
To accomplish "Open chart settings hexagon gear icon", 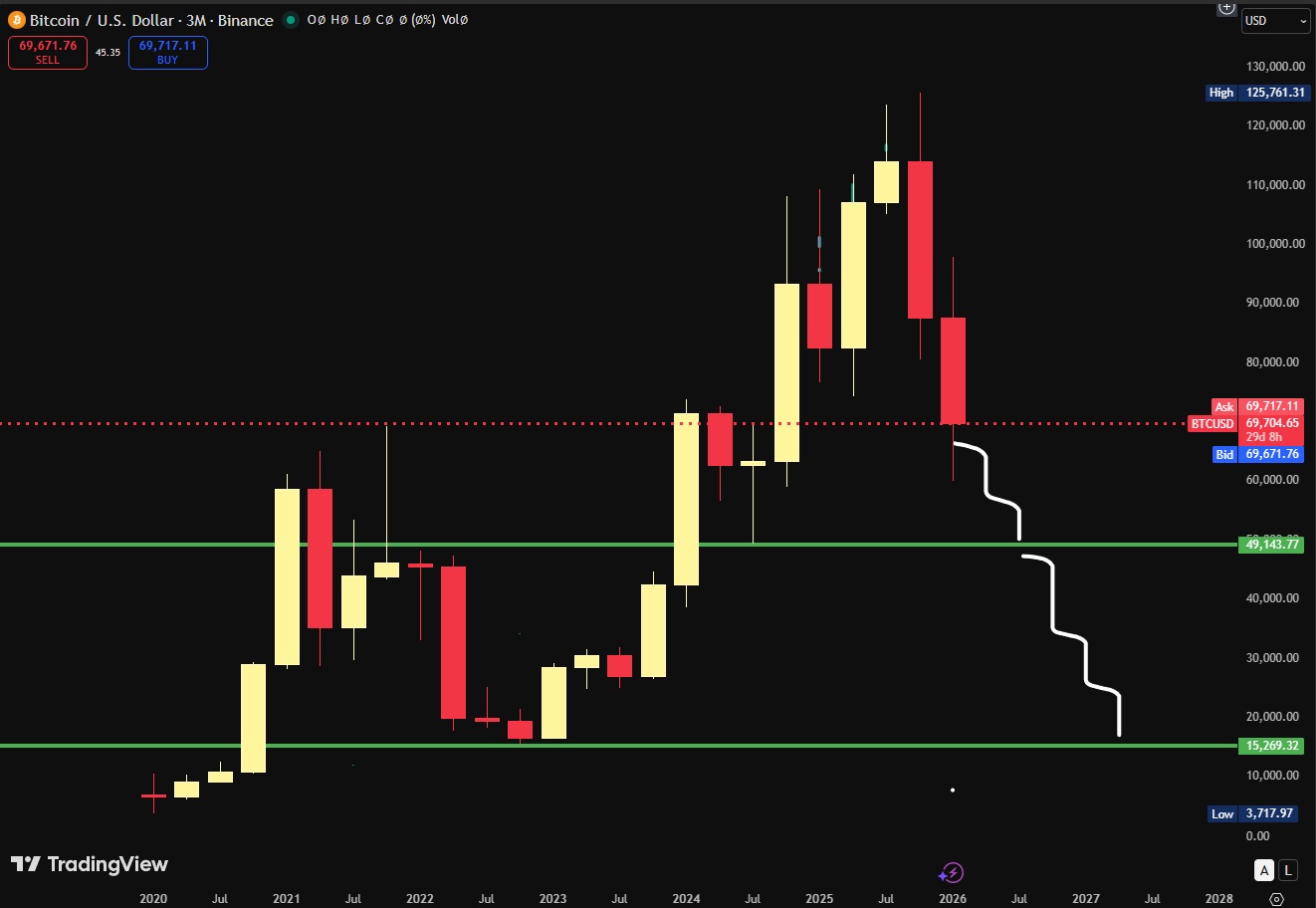I will 1276,898.
